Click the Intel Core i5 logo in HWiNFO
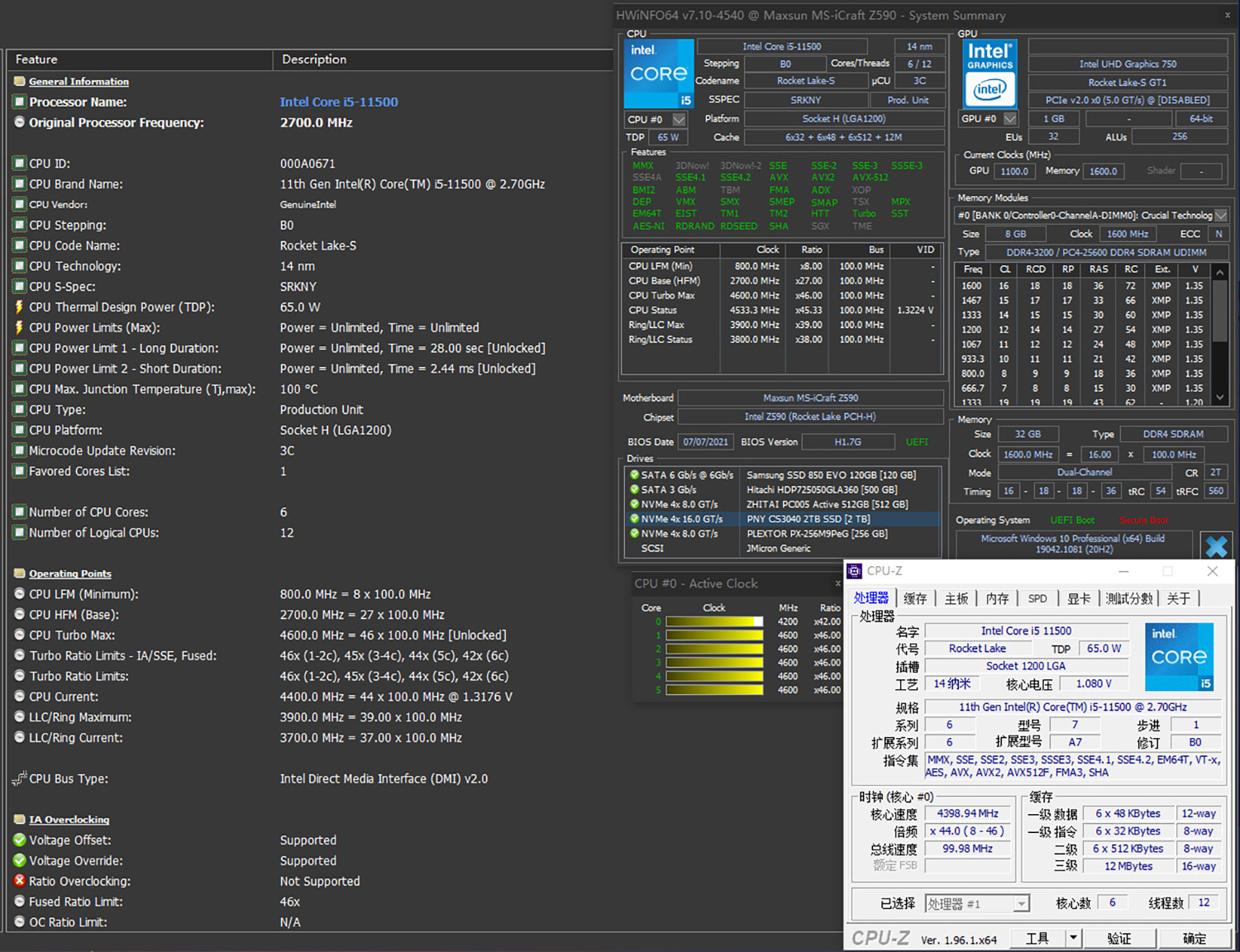 tap(658, 74)
